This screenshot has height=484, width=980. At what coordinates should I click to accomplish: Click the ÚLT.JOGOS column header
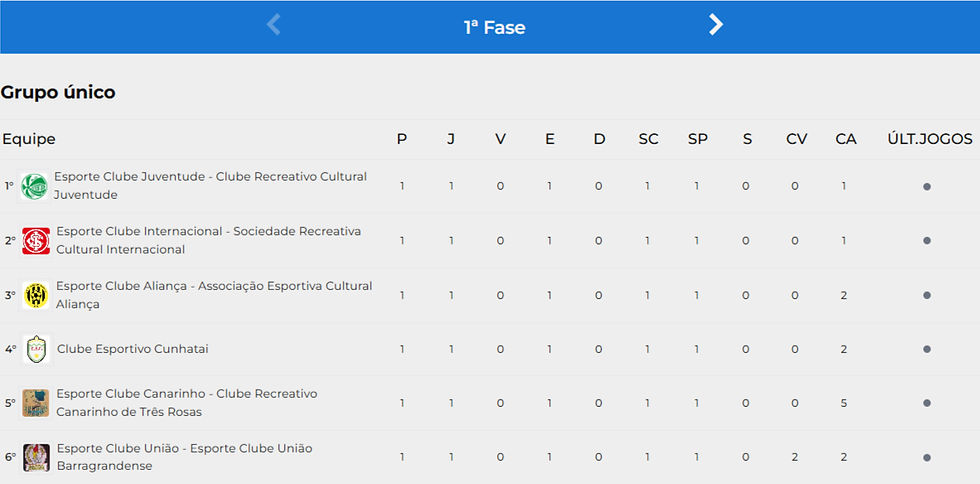click(930, 139)
